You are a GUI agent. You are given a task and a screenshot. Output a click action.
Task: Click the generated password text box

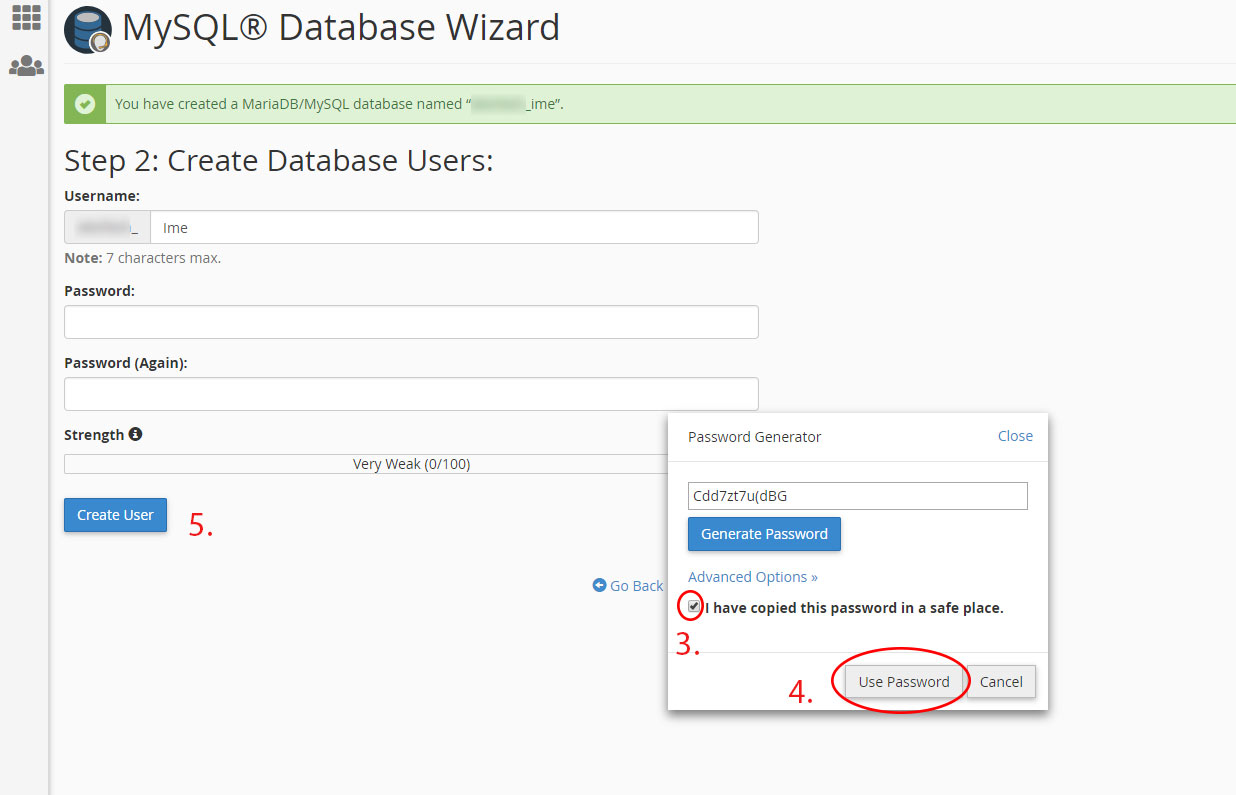[857, 496]
